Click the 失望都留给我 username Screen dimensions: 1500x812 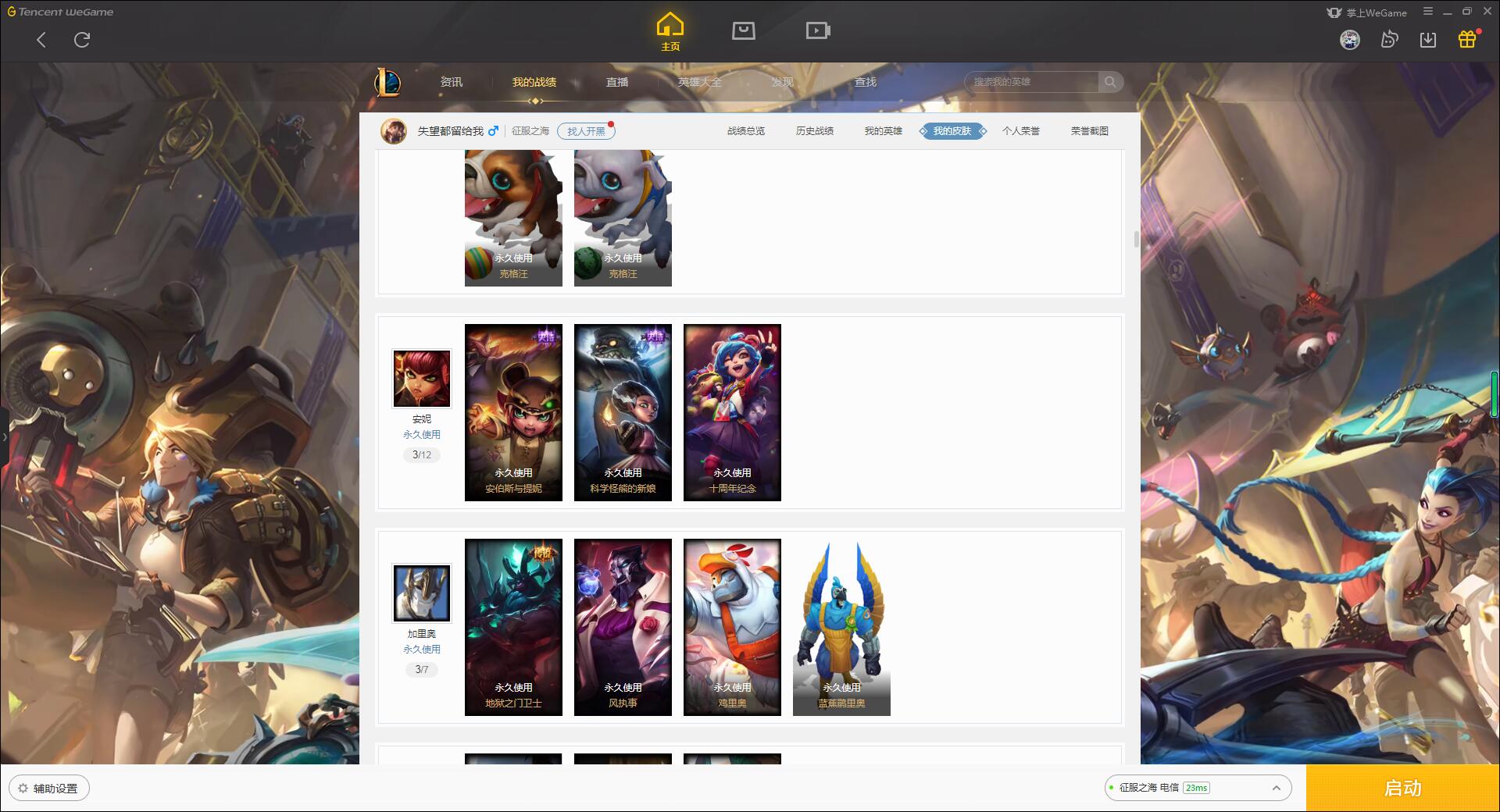coord(450,131)
